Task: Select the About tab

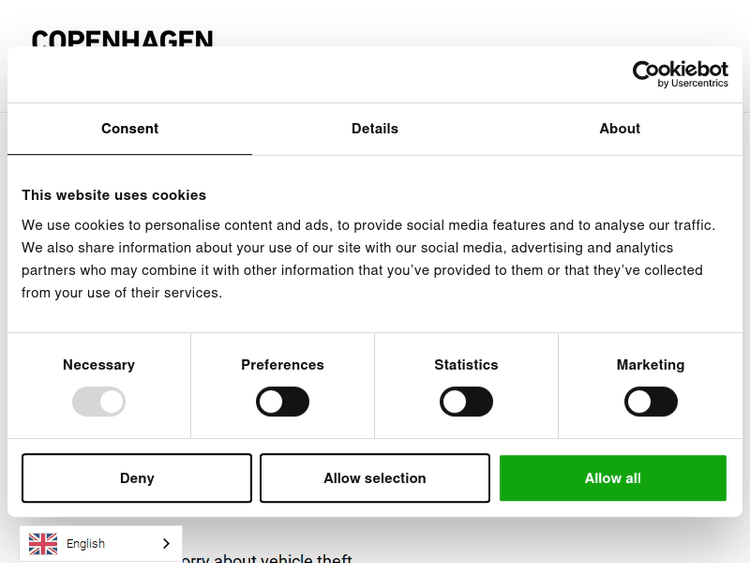Action: (x=620, y=129)
